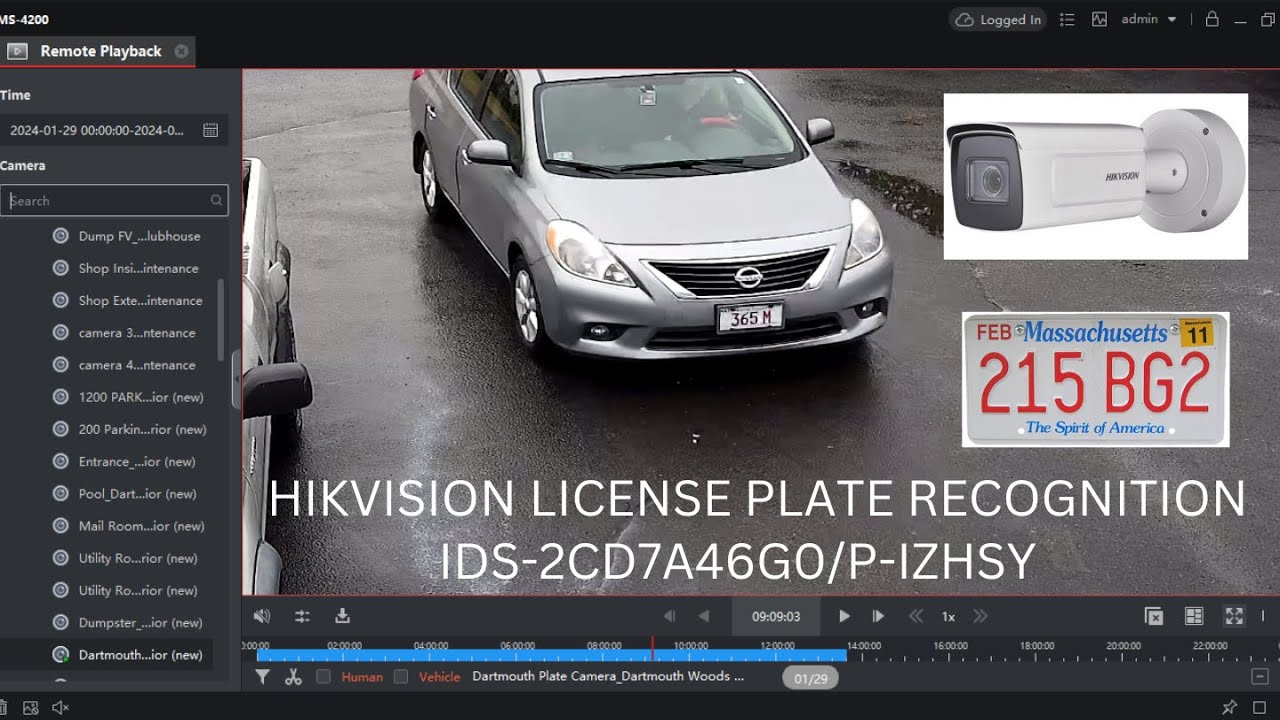
Task: Click the 01/29 date badge
Action: click(x=810, y=678)
